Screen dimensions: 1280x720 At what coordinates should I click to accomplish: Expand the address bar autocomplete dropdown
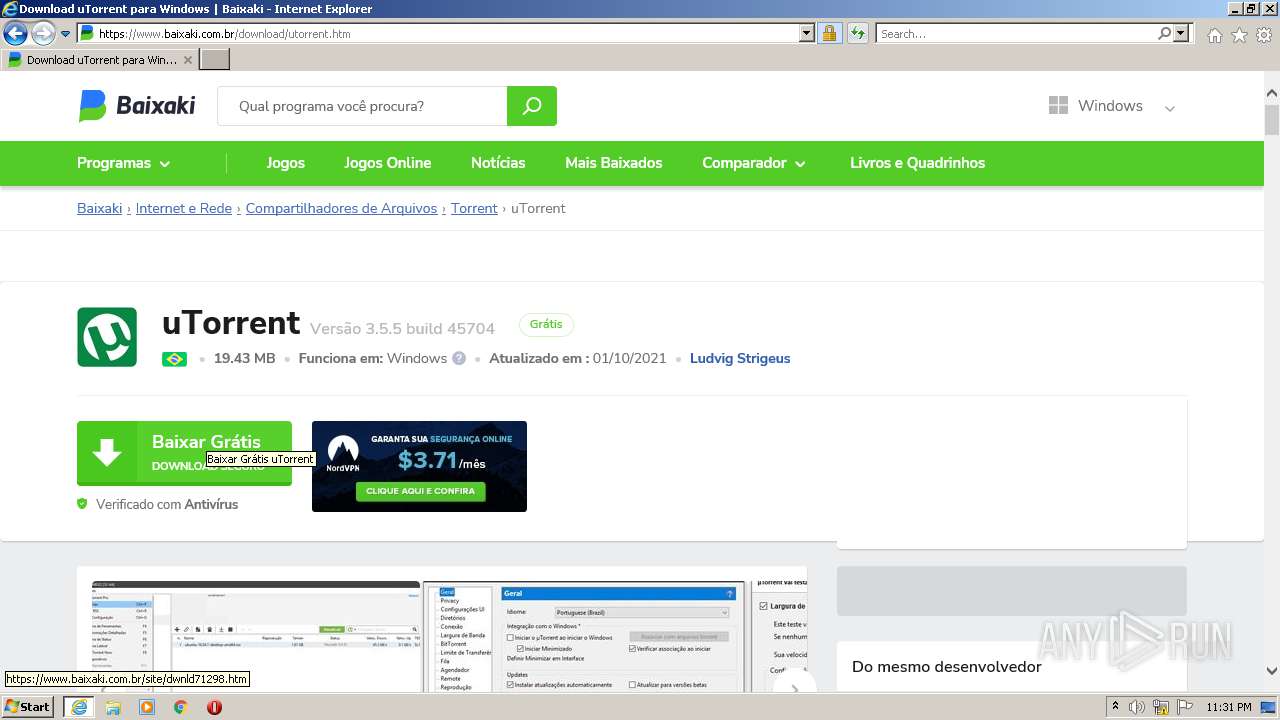pos(807,33)
